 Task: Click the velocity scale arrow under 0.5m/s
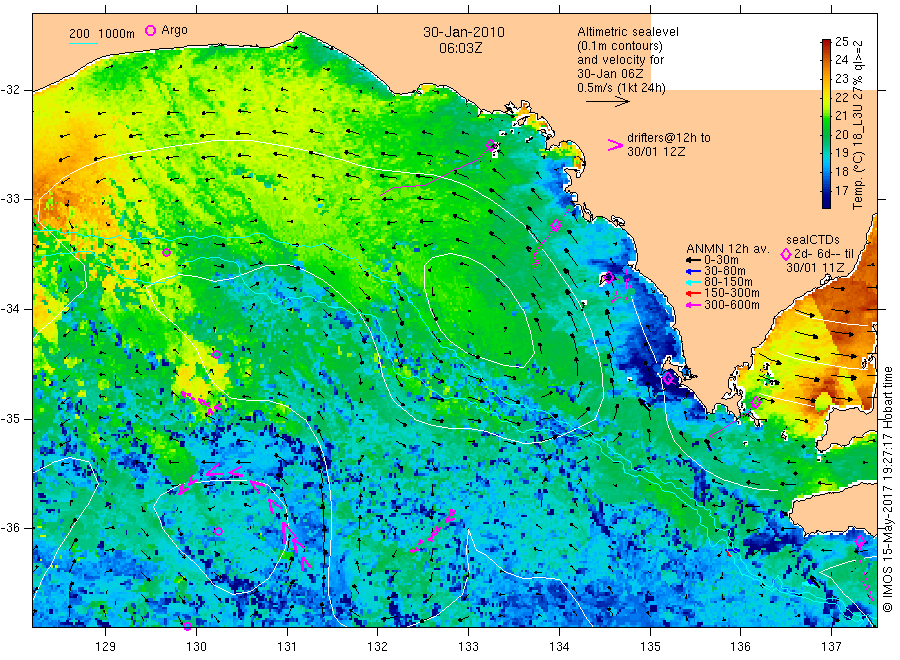coord(608,102)
